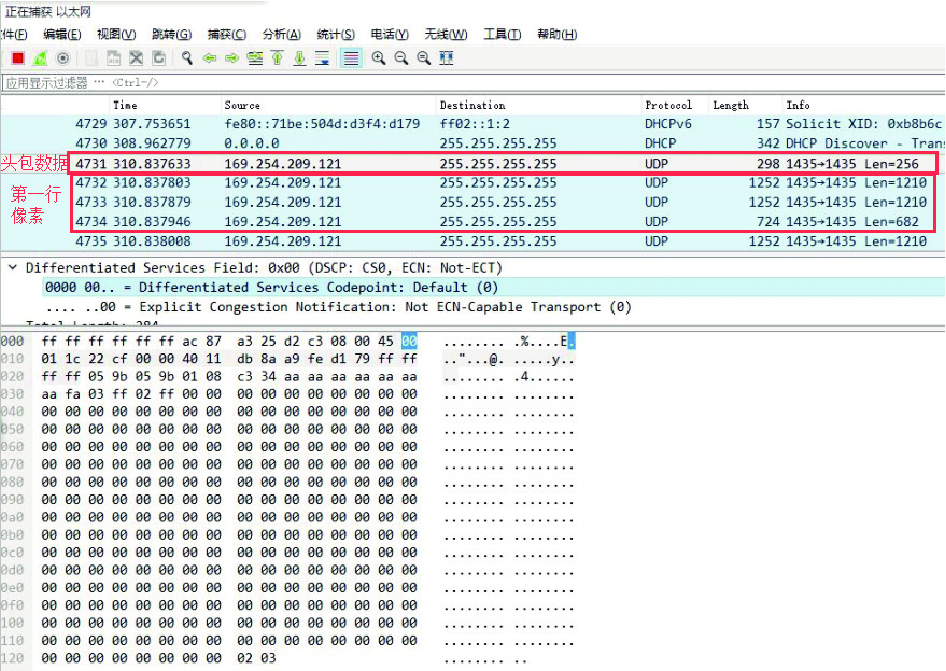946x671 pixels.
Task: Open the 无线(W) menu
Action: (446, 34)
